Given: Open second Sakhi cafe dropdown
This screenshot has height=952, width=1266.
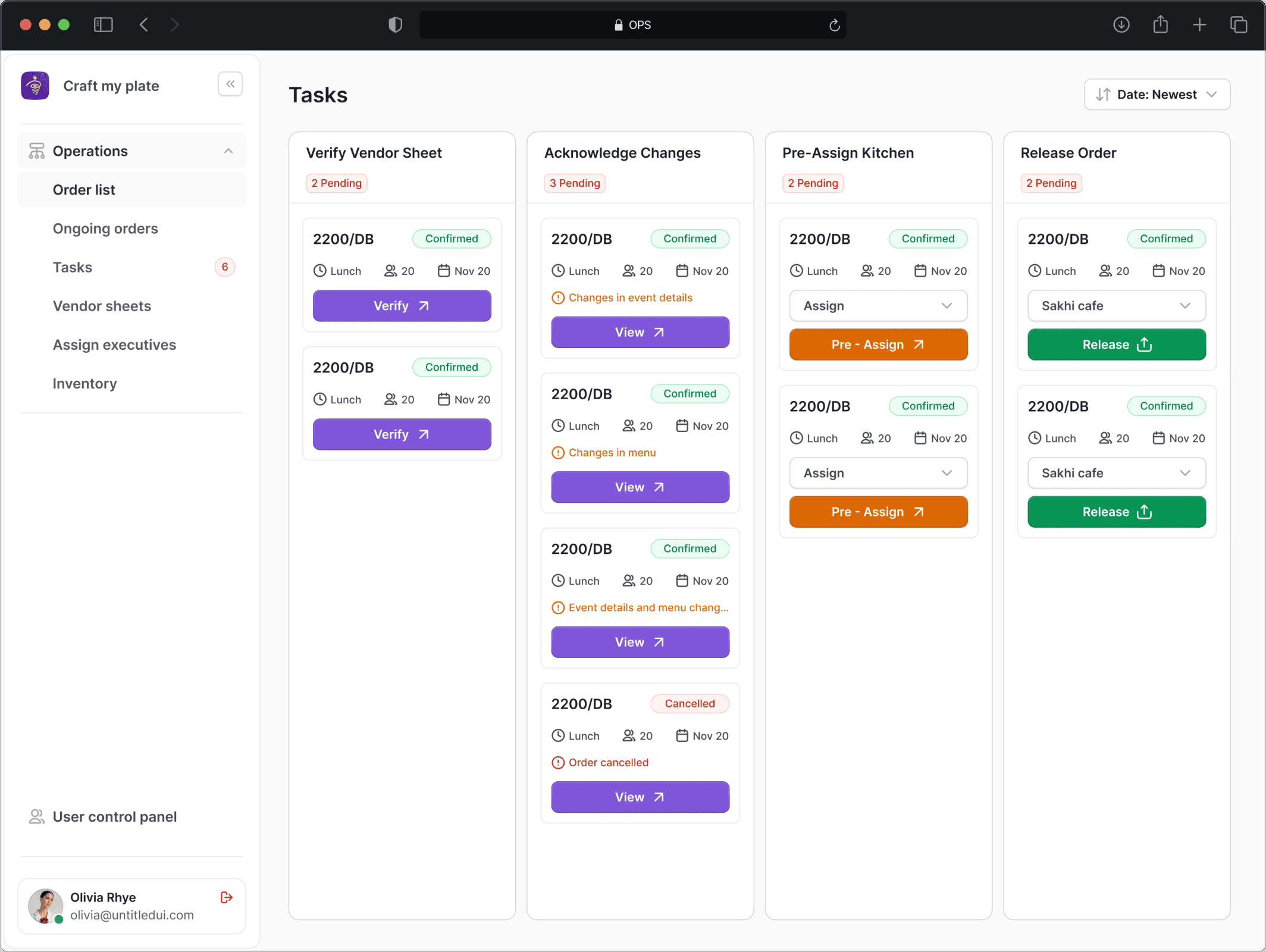Looking at the screenshot, I should pyautogui.click(x=1116, y=473).
